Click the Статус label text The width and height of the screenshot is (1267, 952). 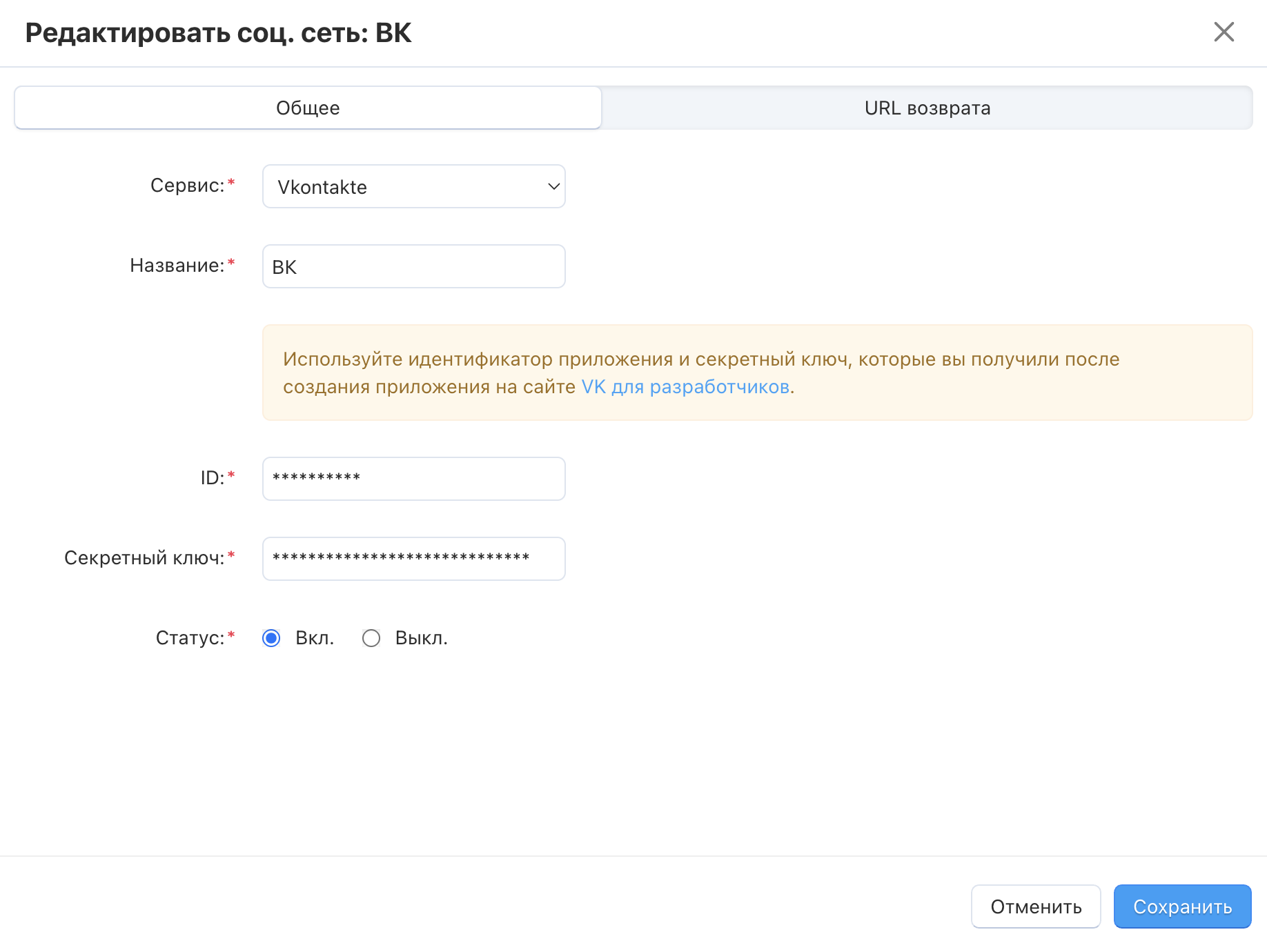pyautogui.click(x=190, y=638)
